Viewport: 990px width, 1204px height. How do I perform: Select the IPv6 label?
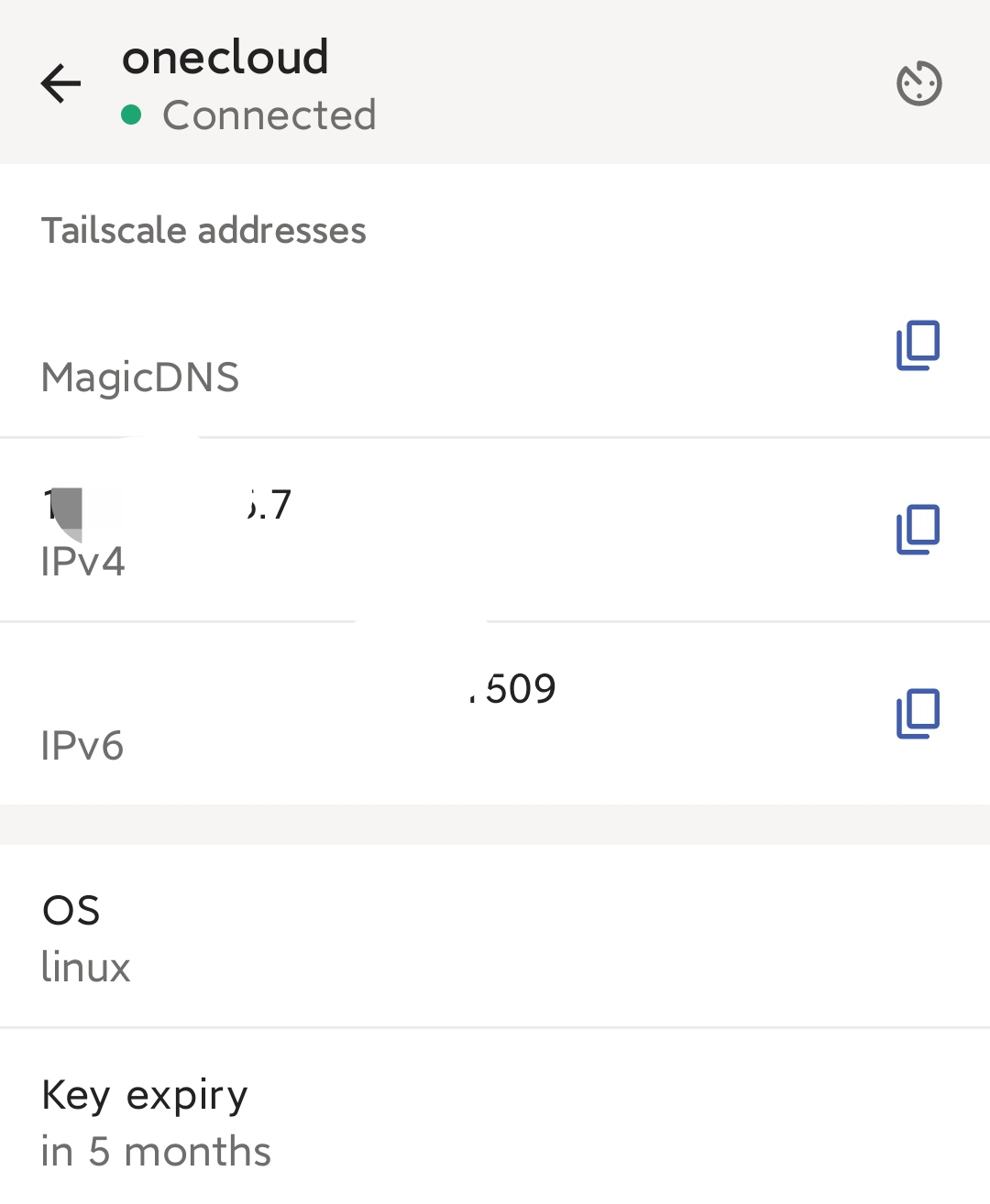[x=82, y=746]
